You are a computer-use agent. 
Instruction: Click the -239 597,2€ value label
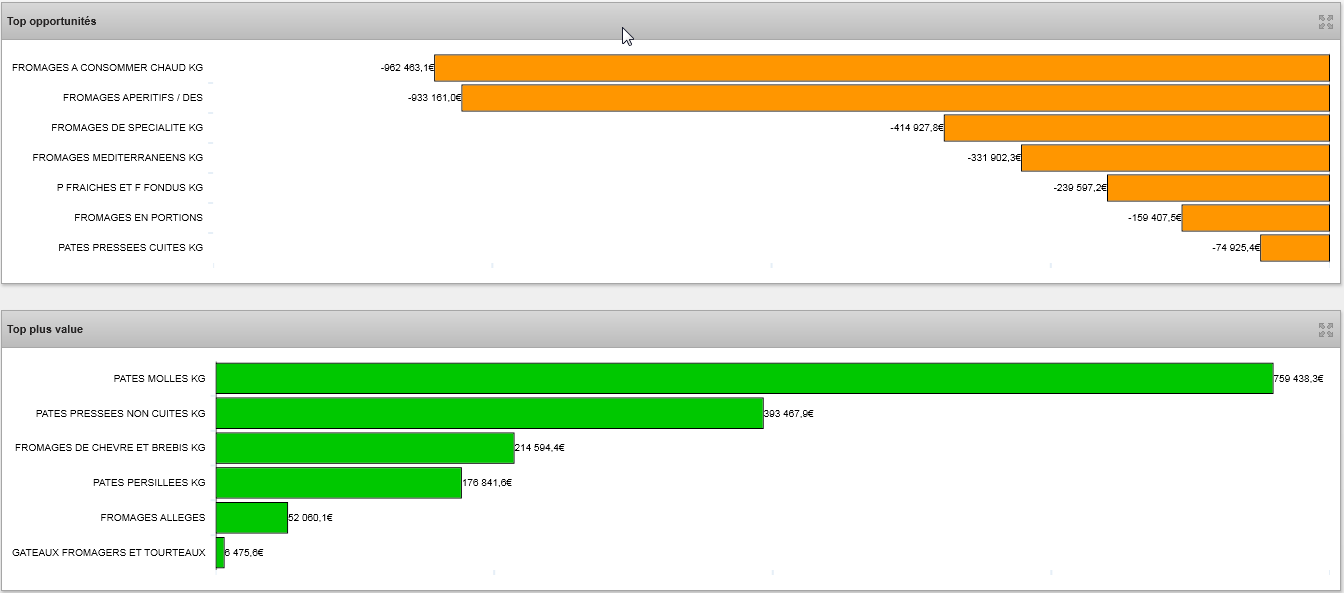(x=1080, y=188)
